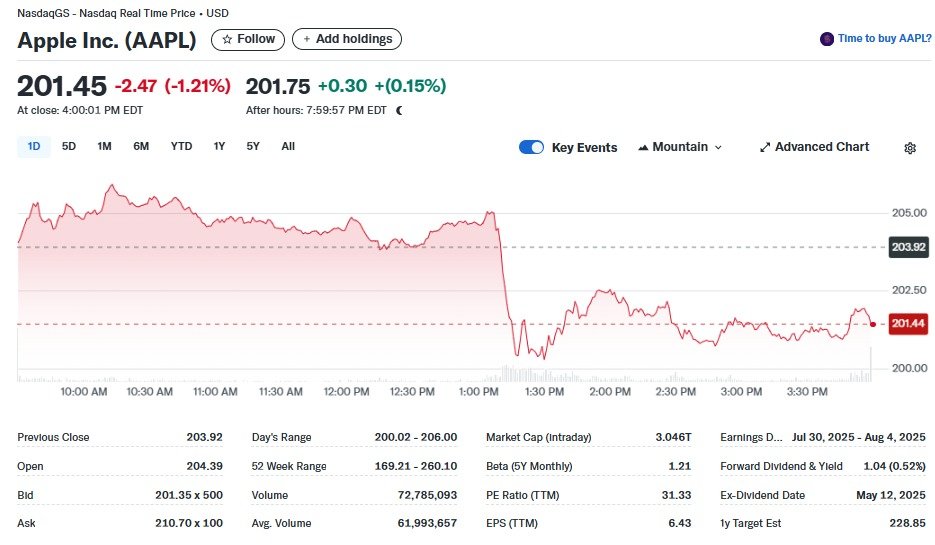Click the after-hours moon icon
Viewport: 935px width, 545px height.
[x=400, y=110]
